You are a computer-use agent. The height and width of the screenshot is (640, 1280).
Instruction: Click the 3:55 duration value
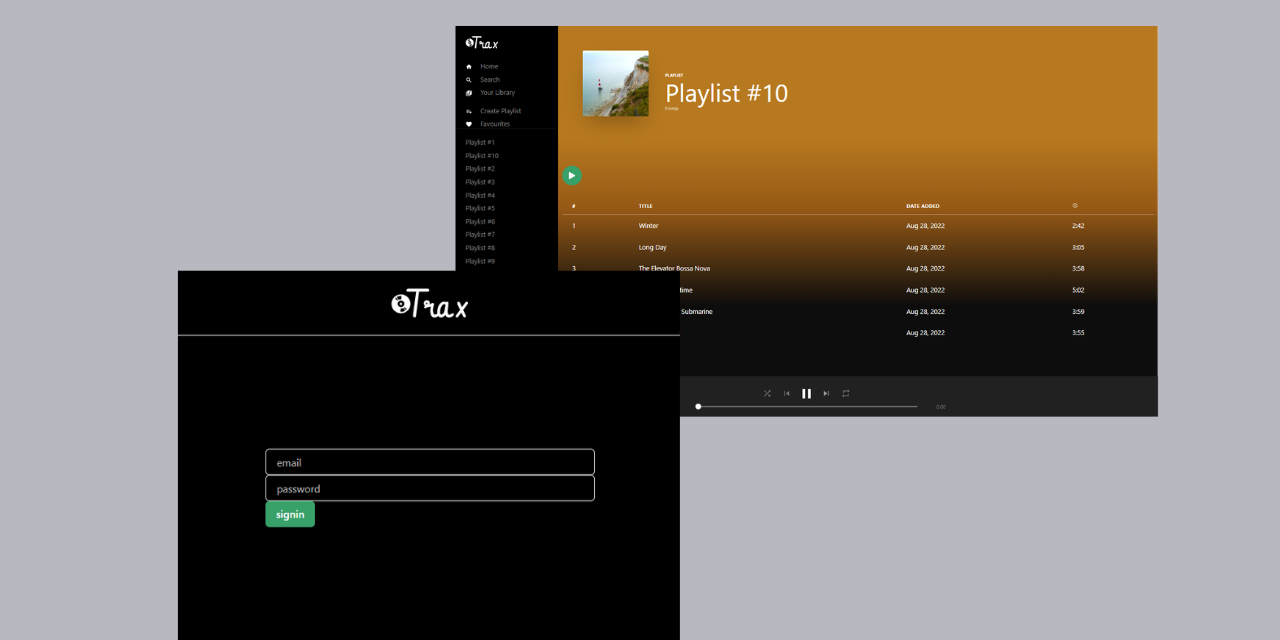1078,332
